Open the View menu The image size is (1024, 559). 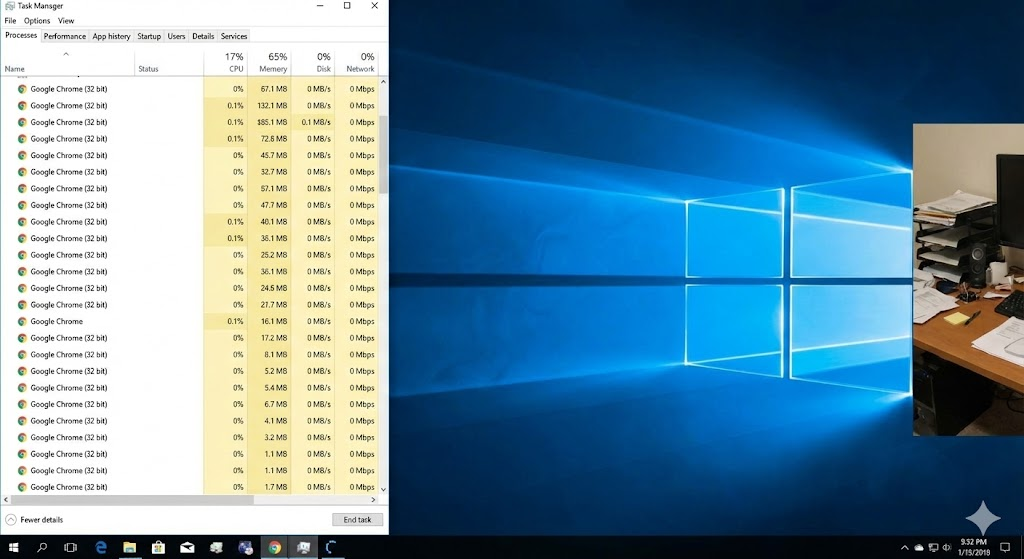tap(66, 21)
